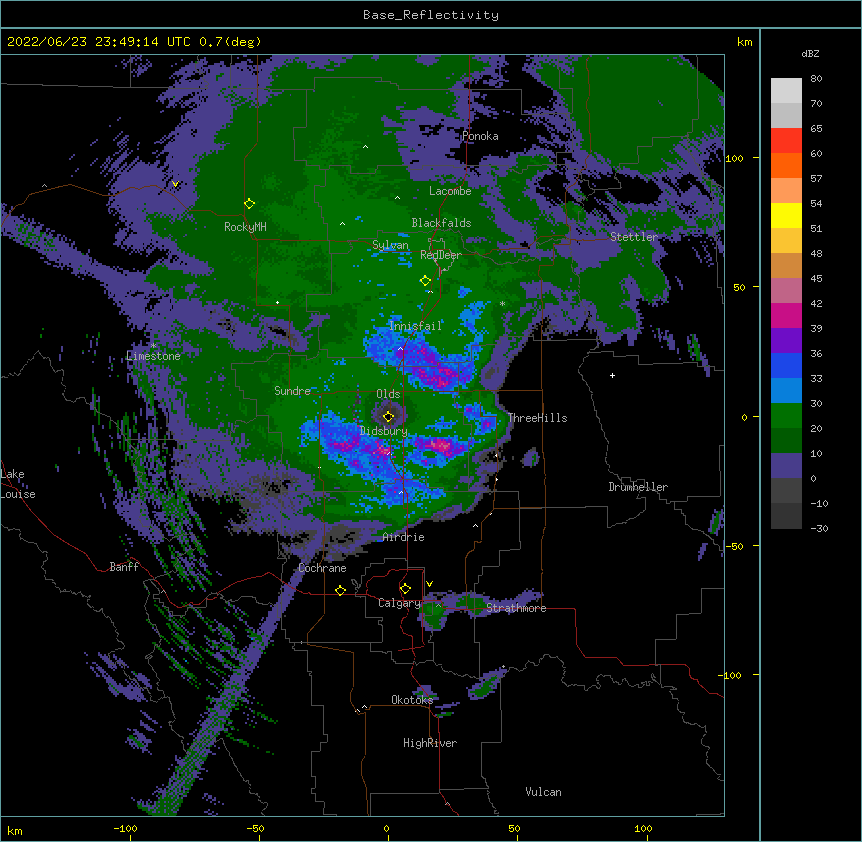This screenshot has width=862, height=842.
Task: Select the HighRiver label
Action: tap(430, 743)
